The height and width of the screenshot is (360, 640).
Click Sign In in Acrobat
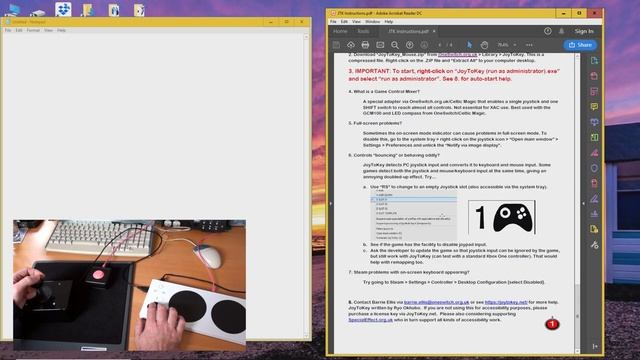point(584,31)
